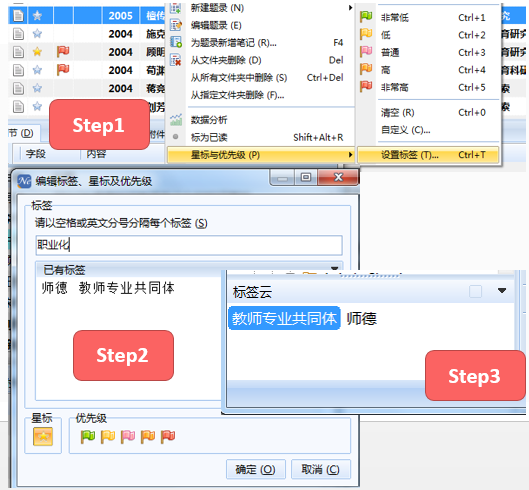Click the pink flag icon beside 普通
Image resolution: width=529 pixels, height=490 pixels.
(366, 52)
